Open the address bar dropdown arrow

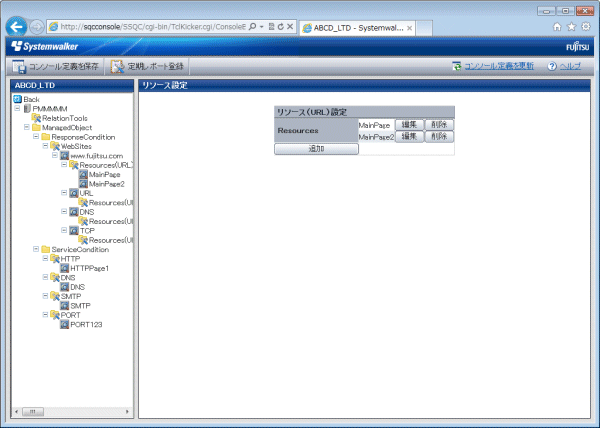262,27
